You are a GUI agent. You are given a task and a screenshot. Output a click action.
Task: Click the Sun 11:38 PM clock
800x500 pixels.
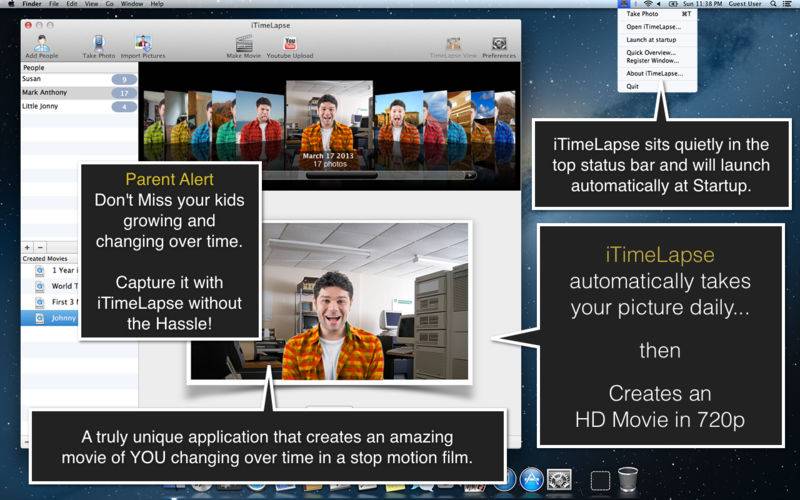pyautogui.click(x=703, y=4)
